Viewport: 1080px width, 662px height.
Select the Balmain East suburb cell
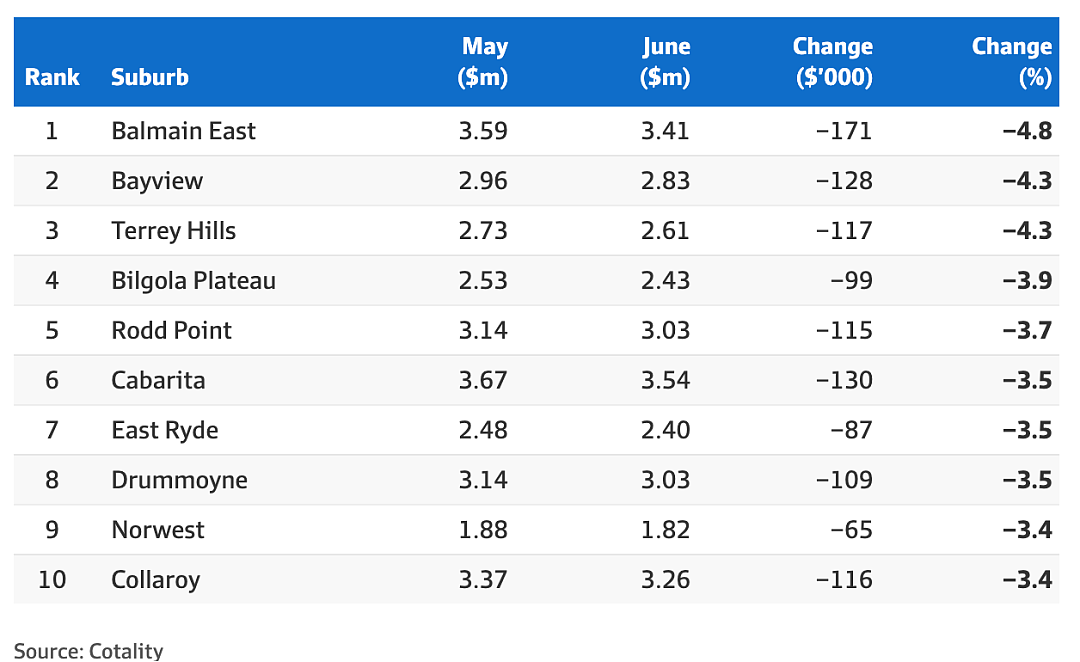coord(183,131)
